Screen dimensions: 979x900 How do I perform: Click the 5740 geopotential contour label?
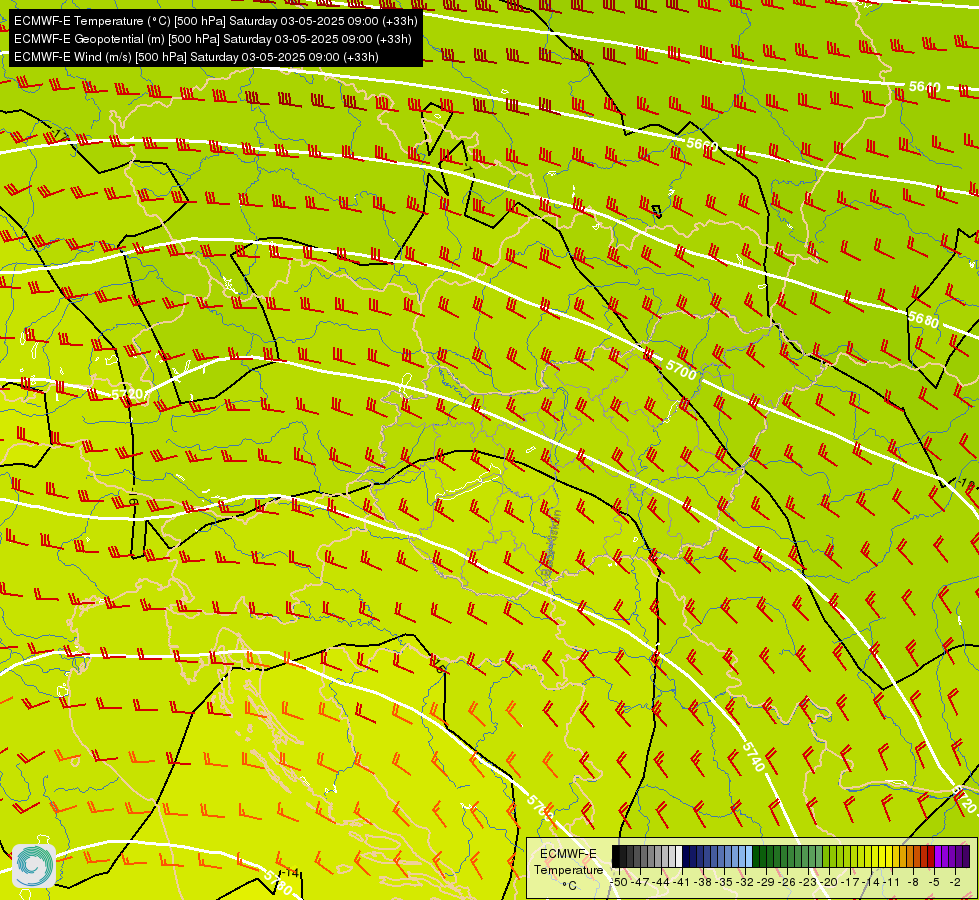pyautogui.click(x=754, y=756)
